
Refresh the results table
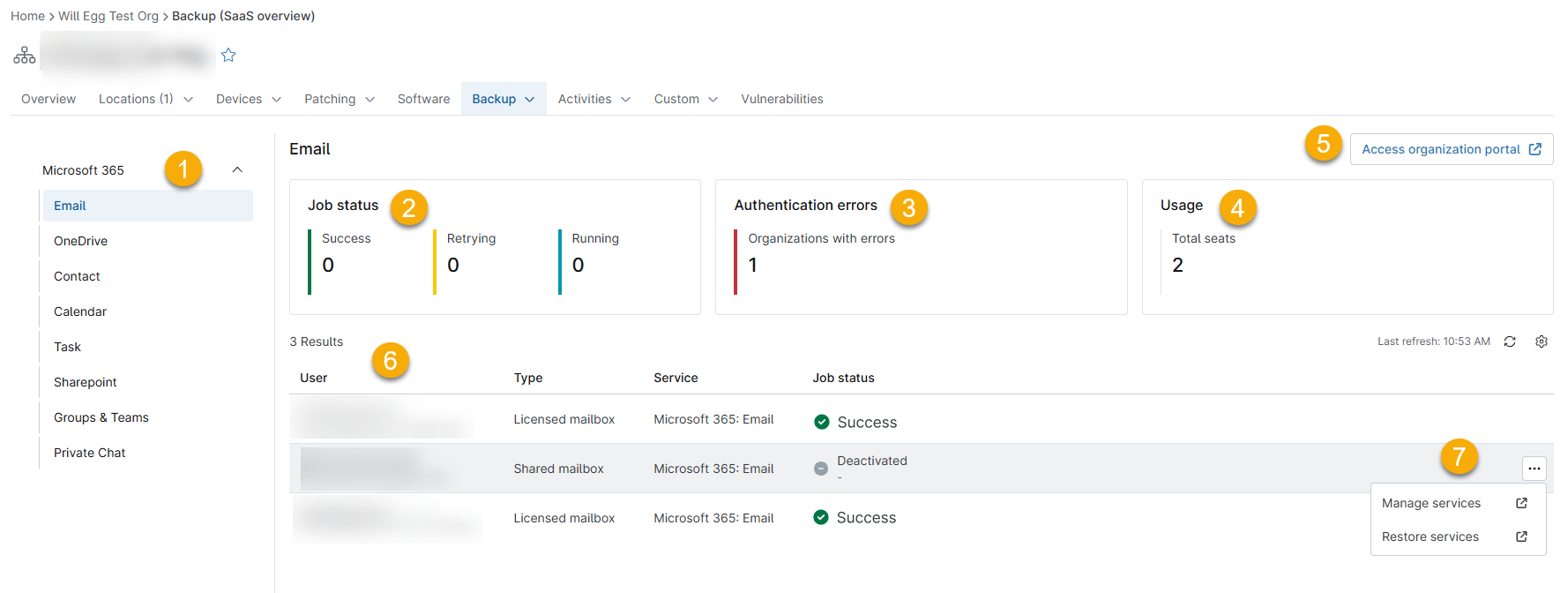[x=1510, y=342]
